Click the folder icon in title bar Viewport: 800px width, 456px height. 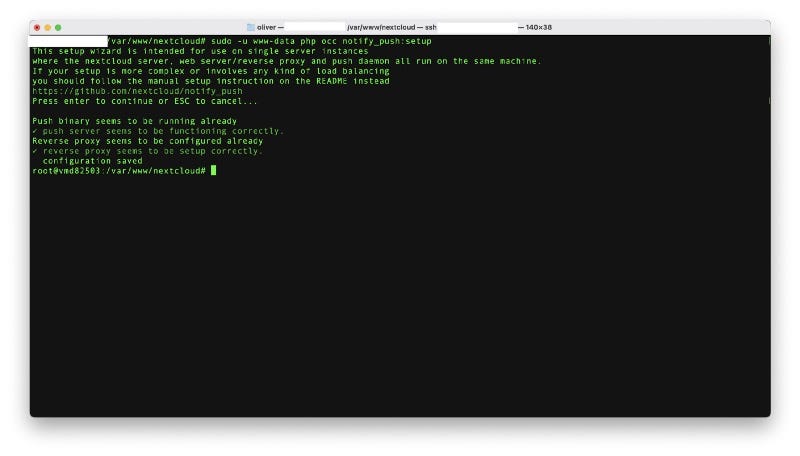coord(251,28)
